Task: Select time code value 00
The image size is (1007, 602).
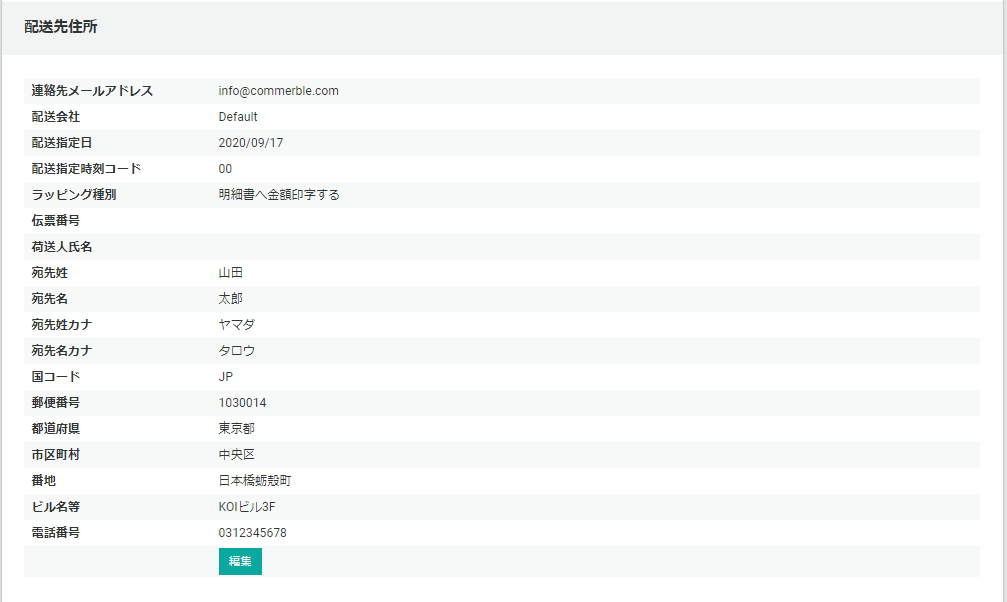Action: point(225,169)
